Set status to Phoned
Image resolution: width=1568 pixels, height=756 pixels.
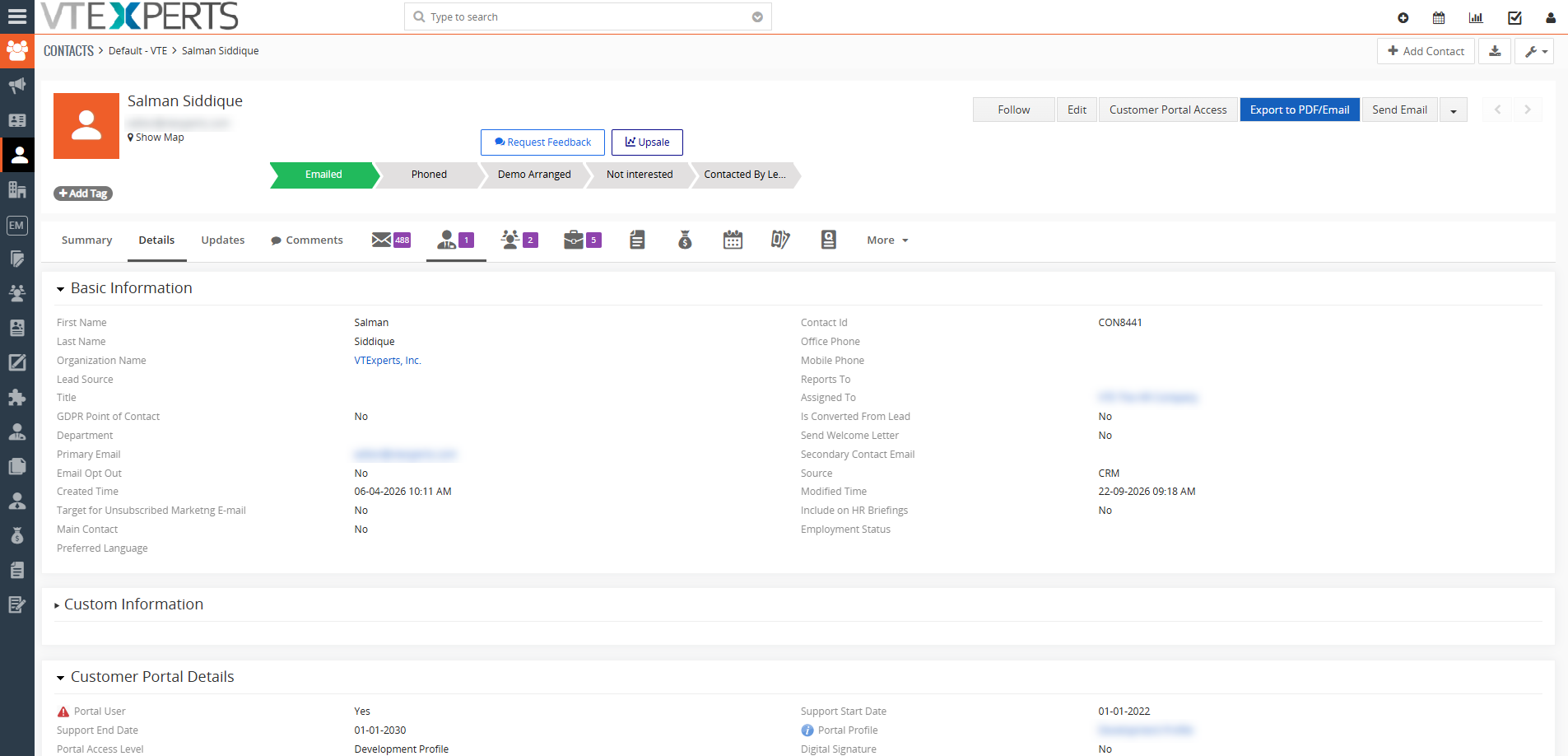pos(429,175)
